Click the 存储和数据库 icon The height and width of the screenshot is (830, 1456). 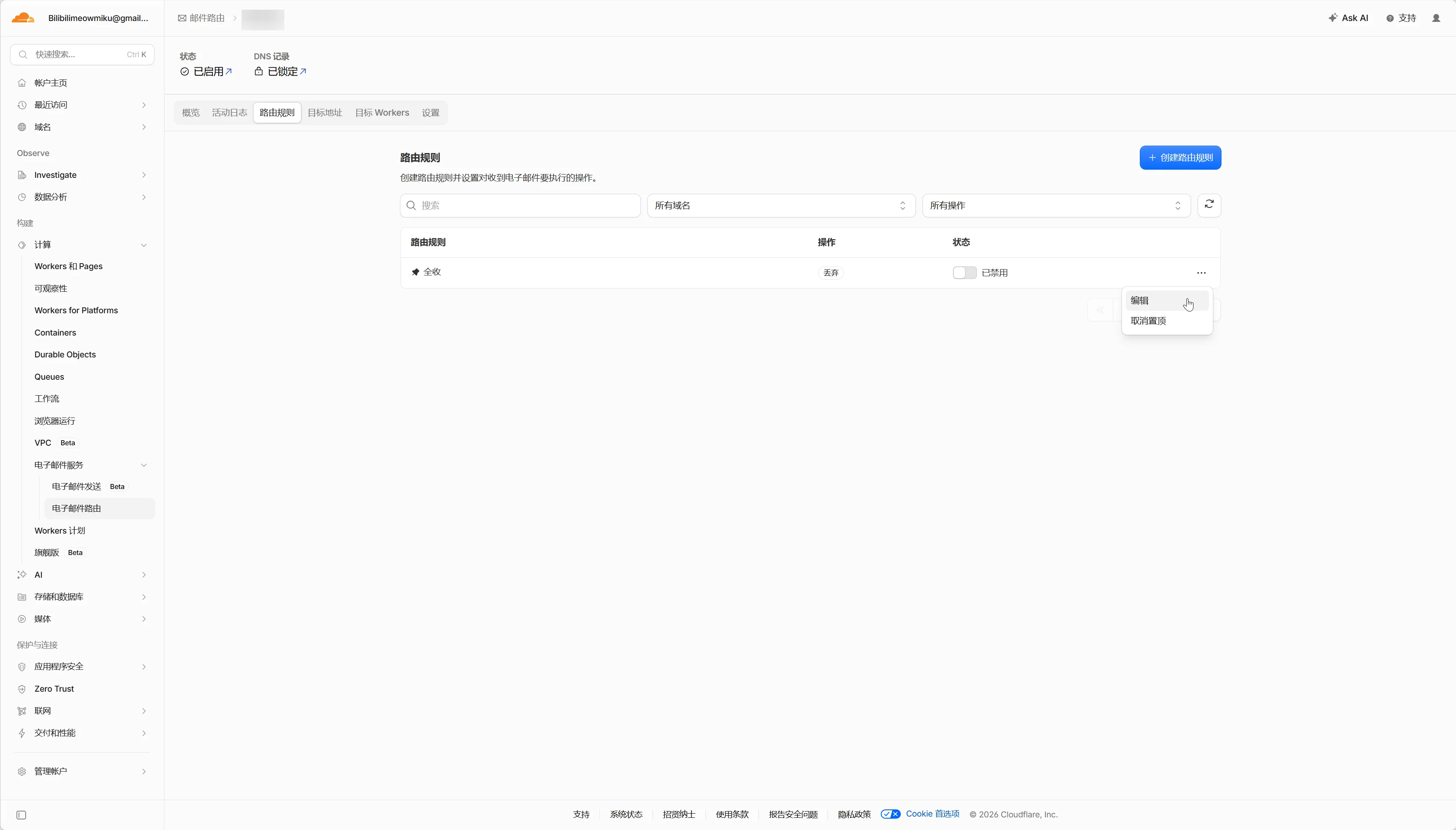tap(22, 597)
